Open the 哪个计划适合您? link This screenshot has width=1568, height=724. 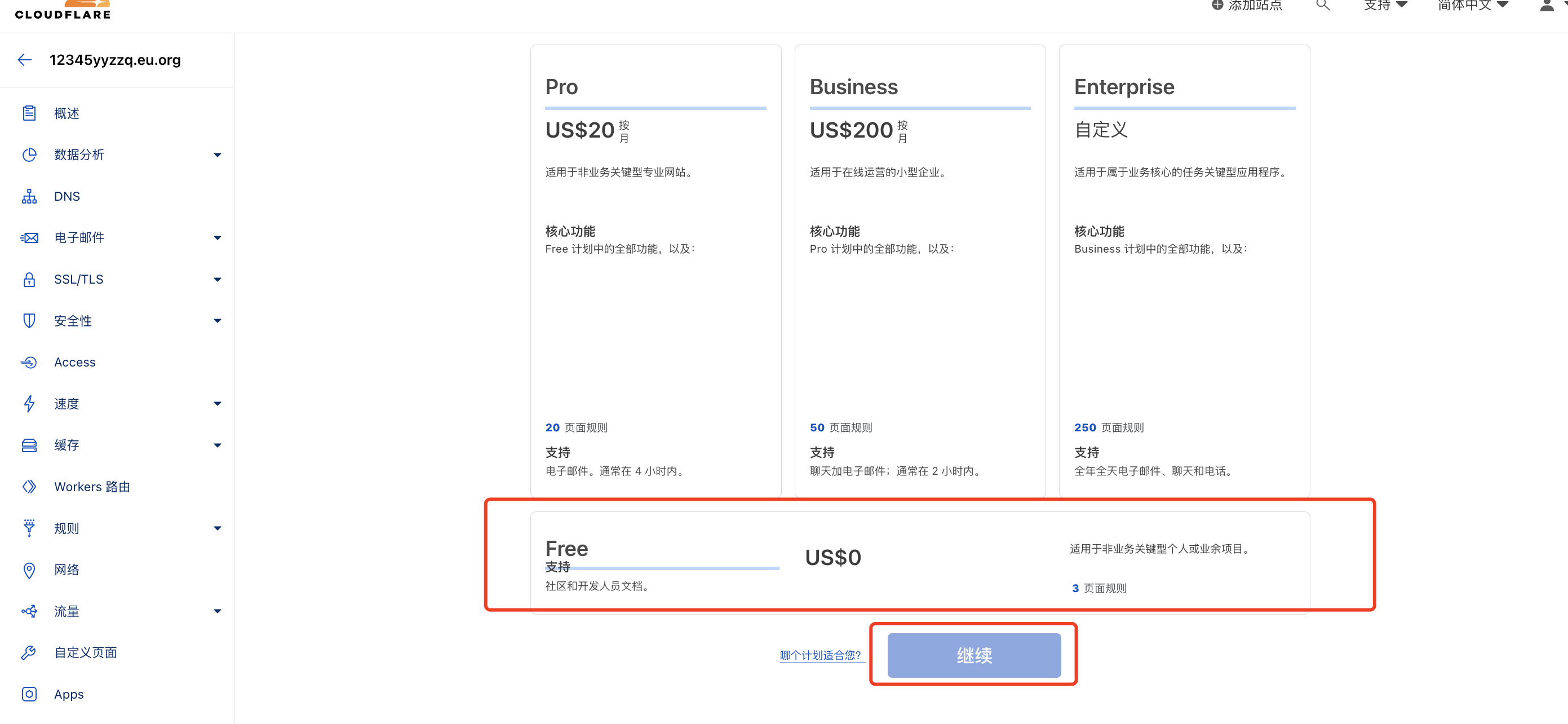[820, 655]
